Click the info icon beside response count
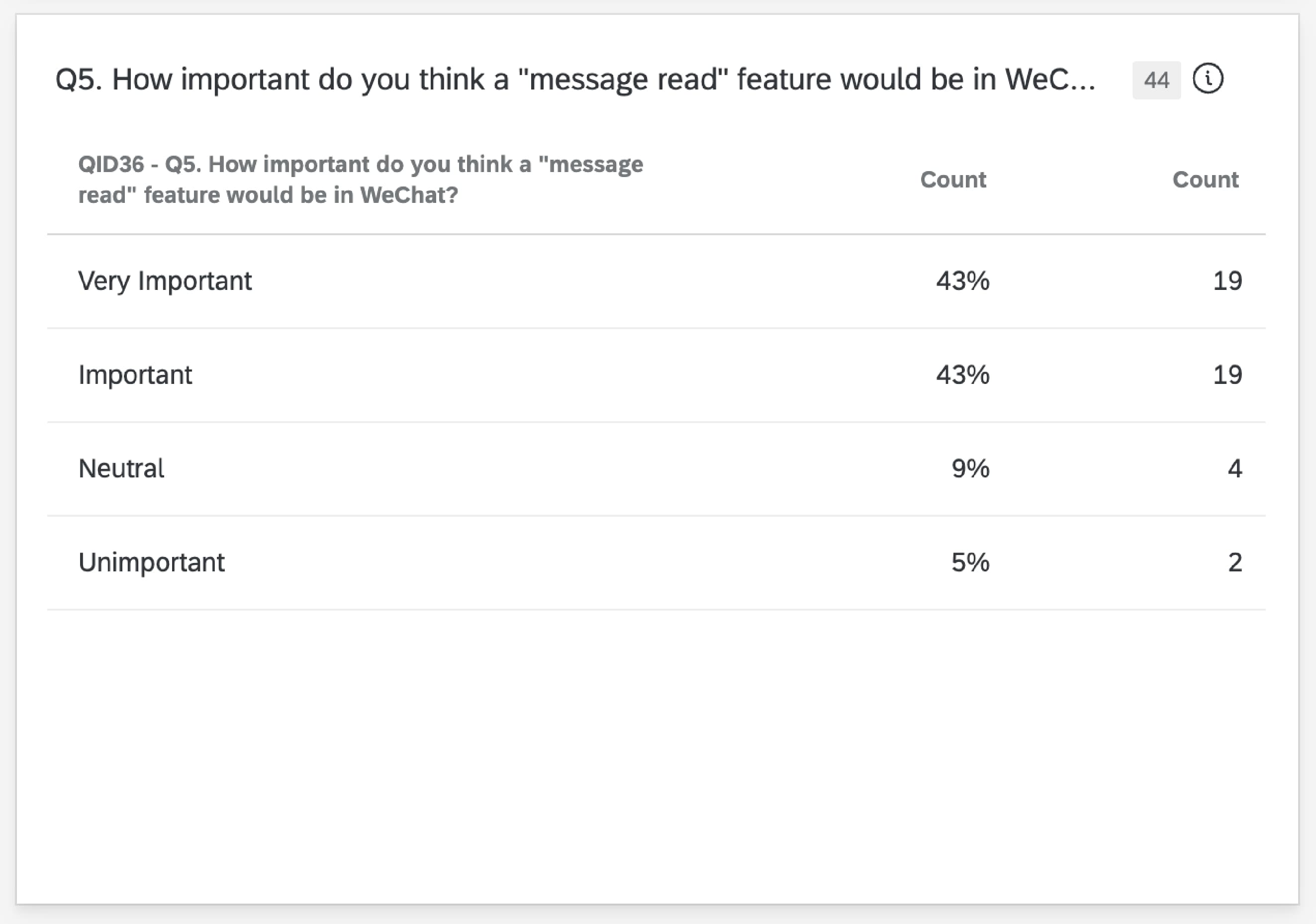 pos(1208,79)
